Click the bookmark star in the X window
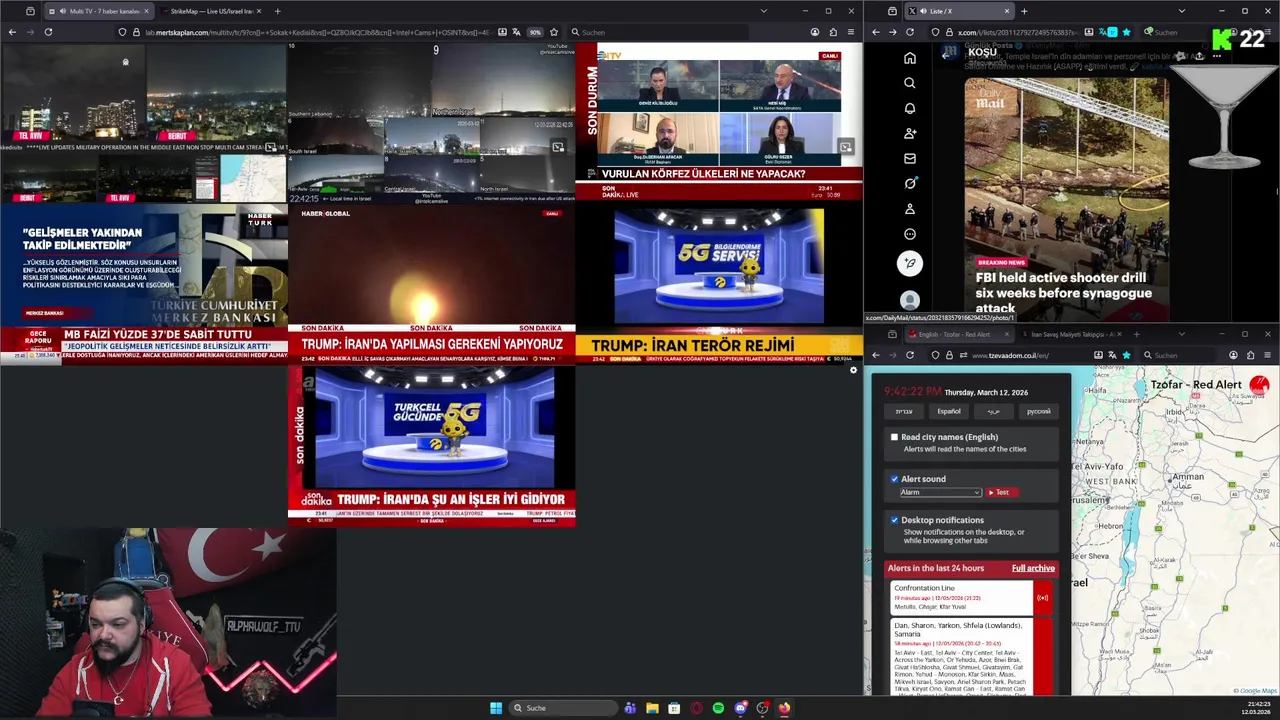1280x720 pixels. [x=1126, y=32]
